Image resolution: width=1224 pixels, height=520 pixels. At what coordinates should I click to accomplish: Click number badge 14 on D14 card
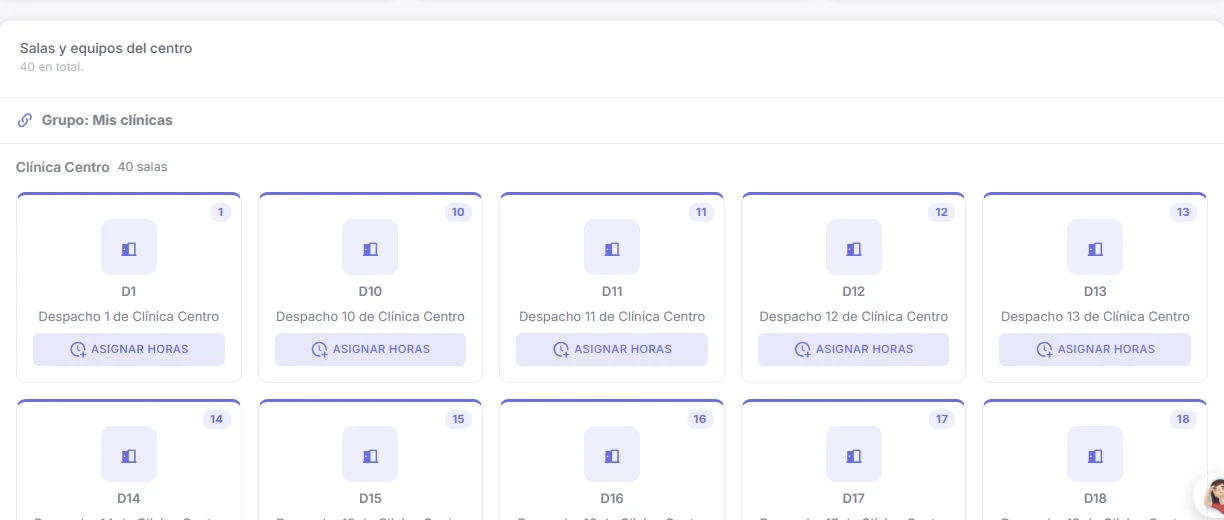(x=217, y=419)
